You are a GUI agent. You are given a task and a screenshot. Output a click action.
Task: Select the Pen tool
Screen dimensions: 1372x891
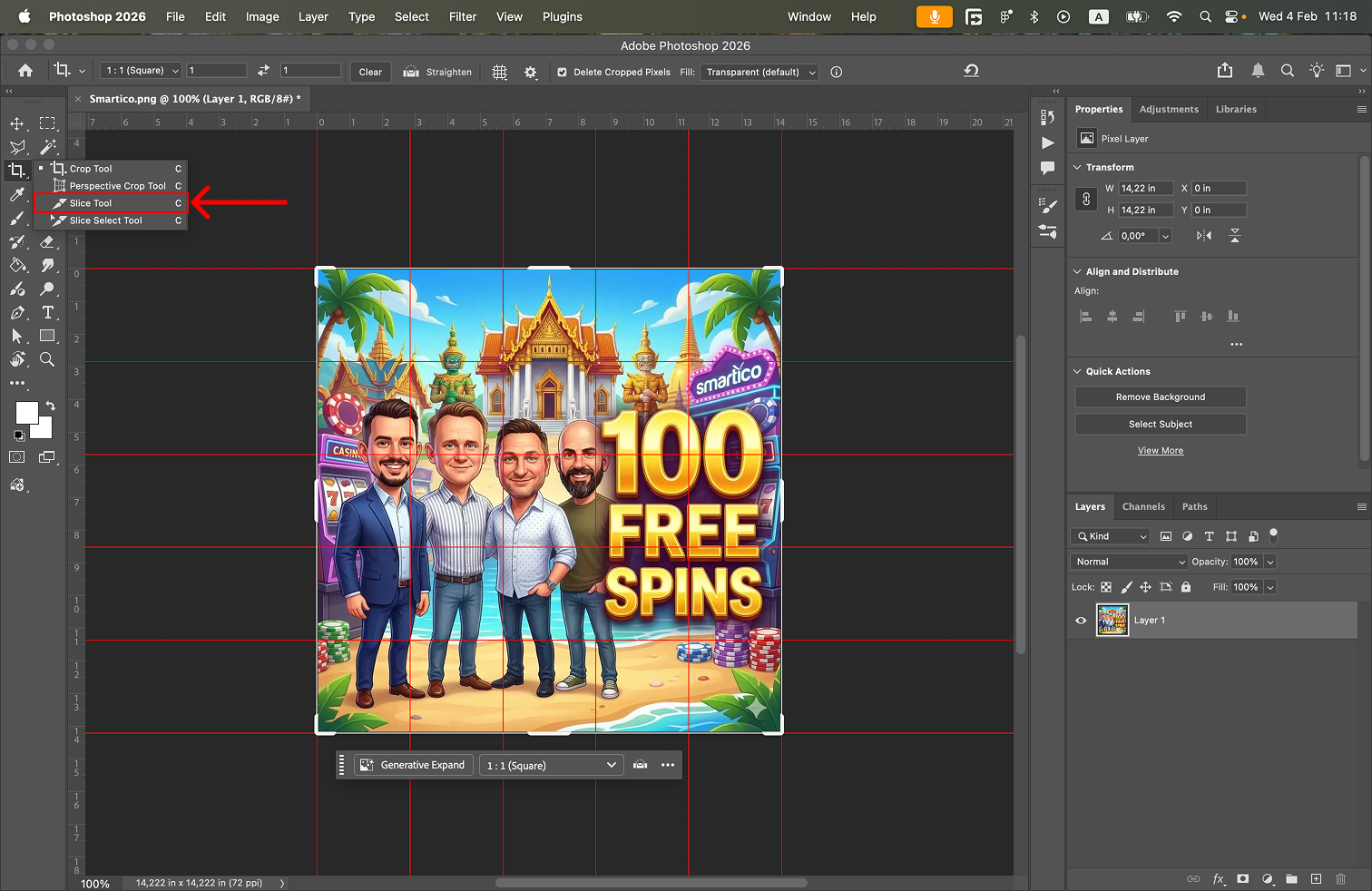click(17, 313)
